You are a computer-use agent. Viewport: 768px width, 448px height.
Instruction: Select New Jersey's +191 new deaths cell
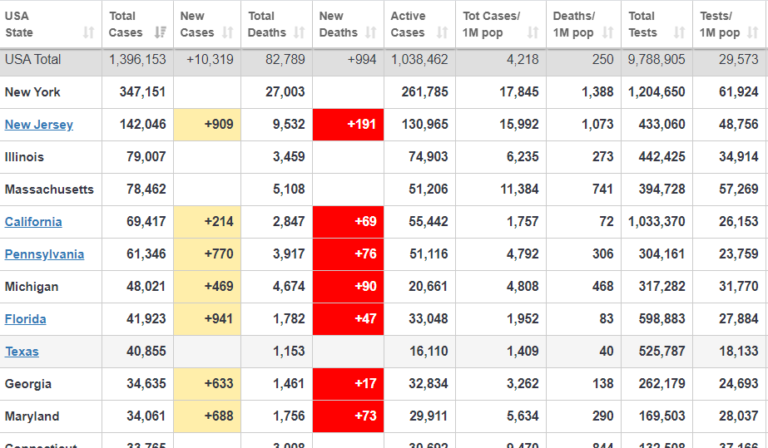coord(348,125)
